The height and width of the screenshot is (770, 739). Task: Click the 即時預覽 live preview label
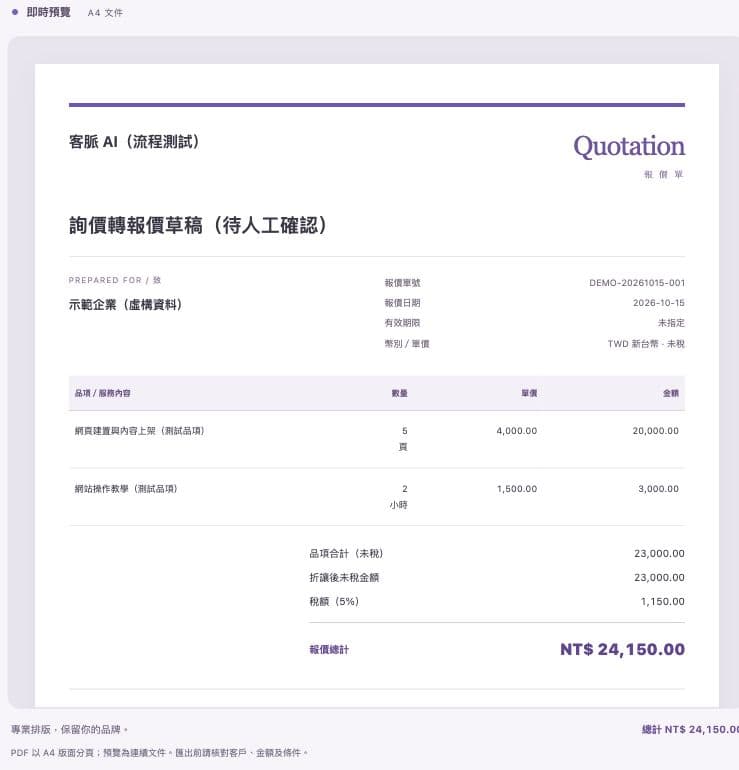click(48, 12)
